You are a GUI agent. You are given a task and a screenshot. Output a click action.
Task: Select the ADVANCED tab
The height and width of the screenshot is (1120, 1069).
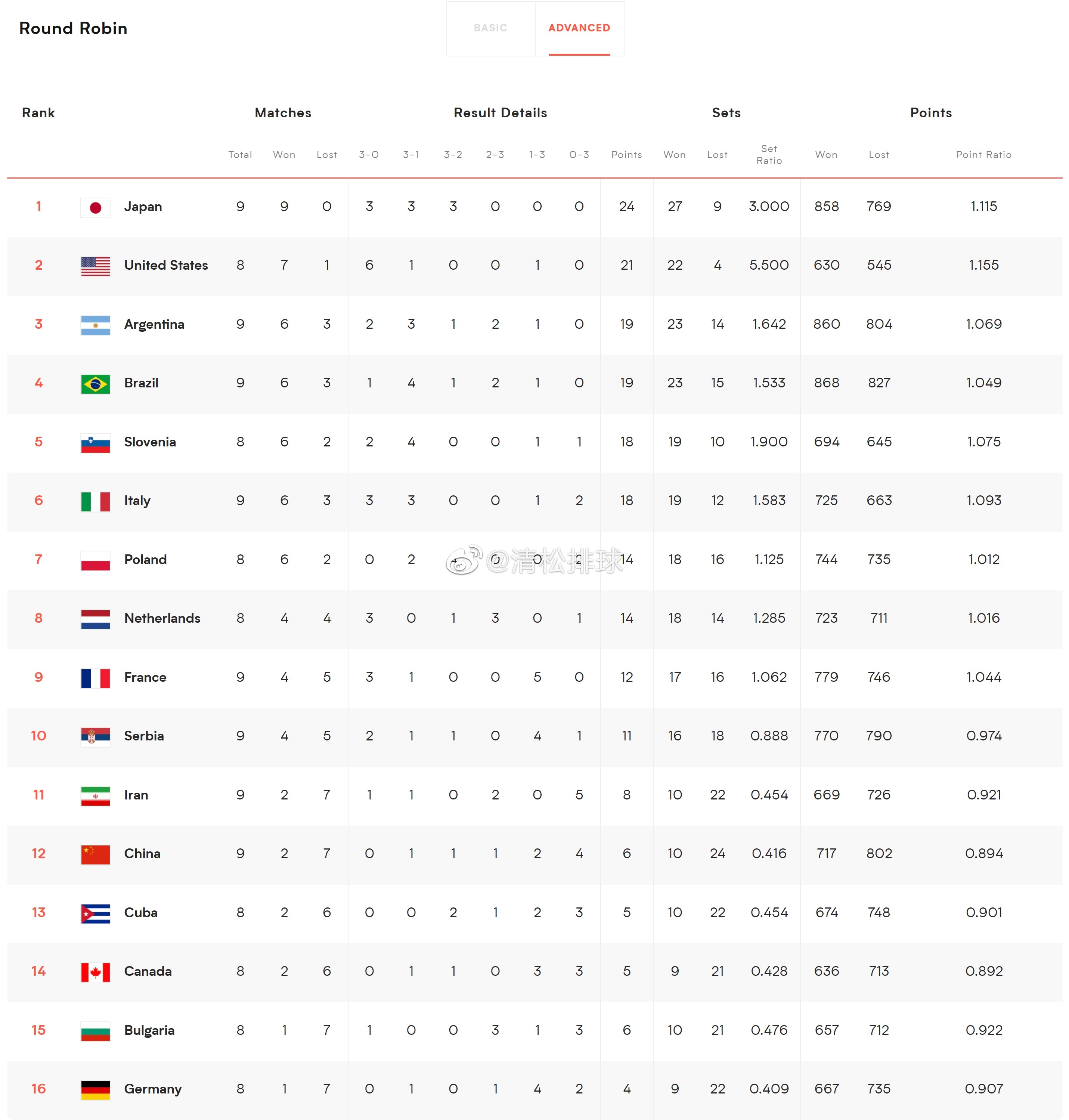coord(579,28)
